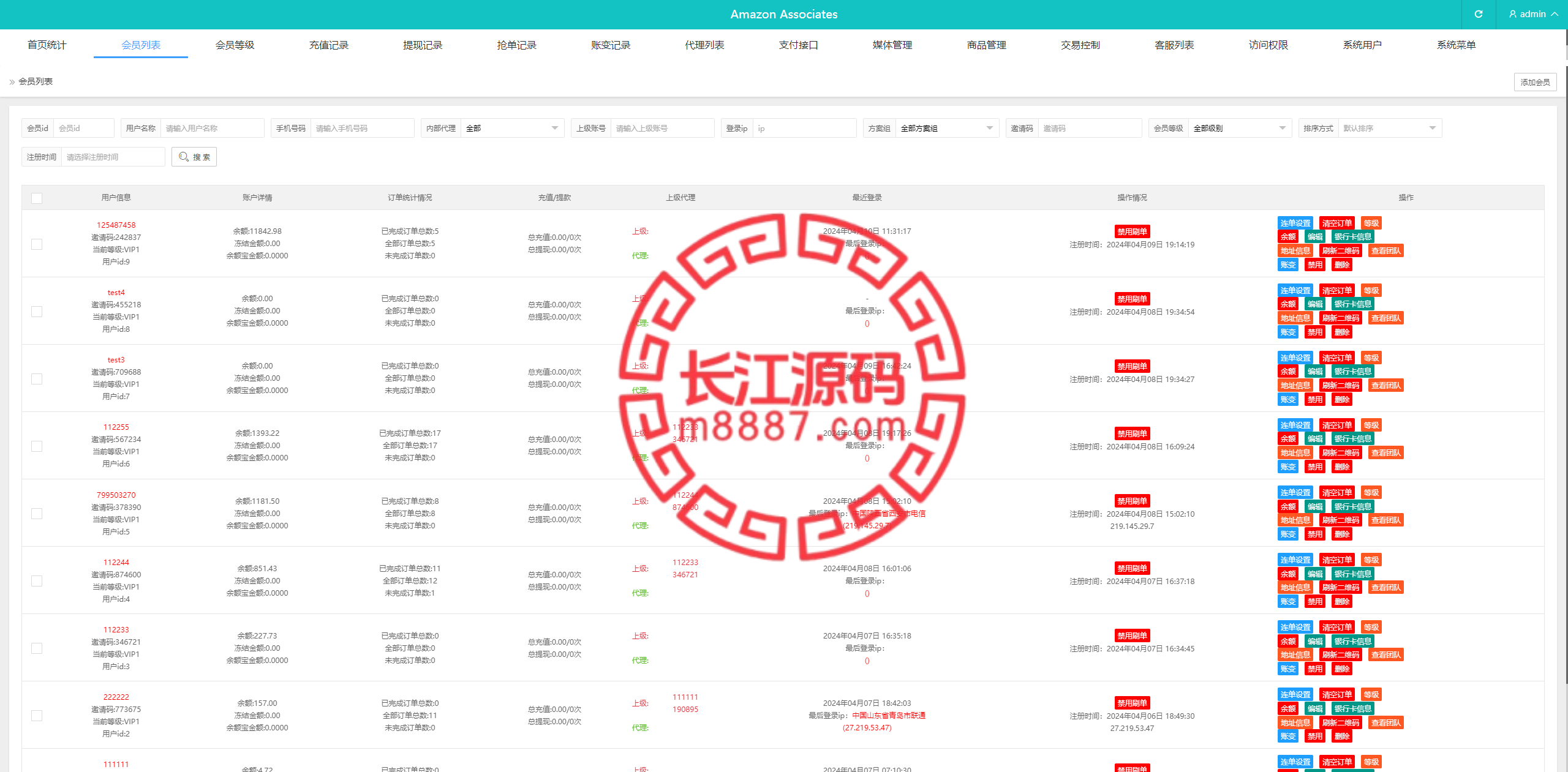This screenshot has width=1568, height=772.
Task: Check the row for user 112233
Action: pos(37,648)
